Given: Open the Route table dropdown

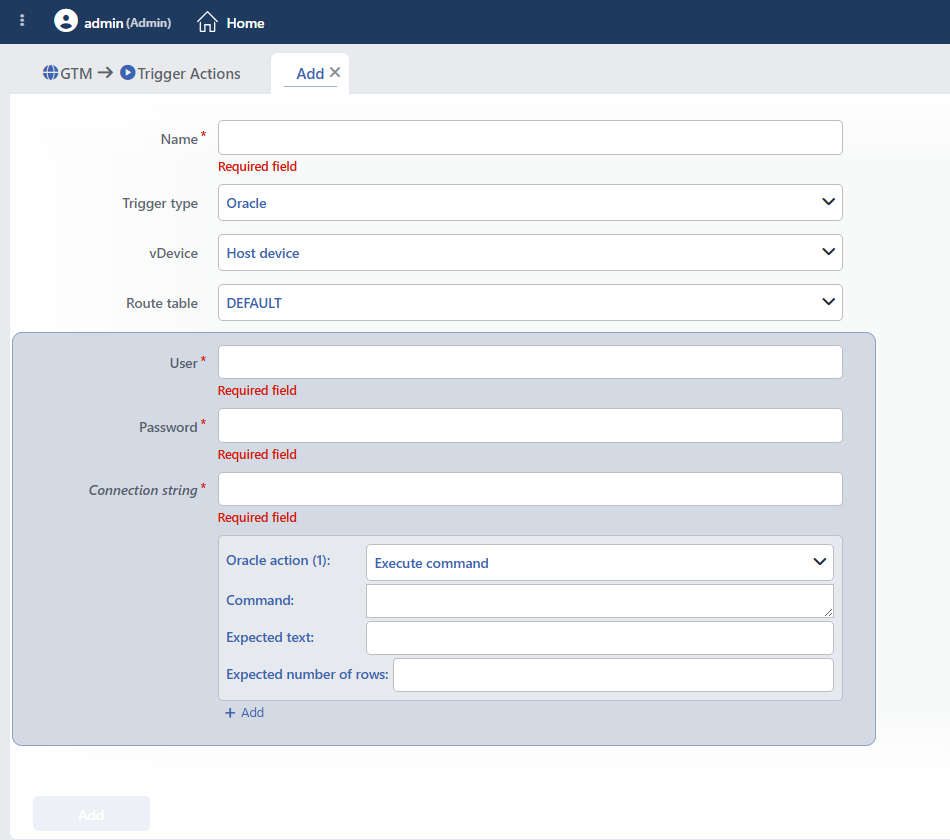Looking at the screenshot, I should tap(530, 302).
